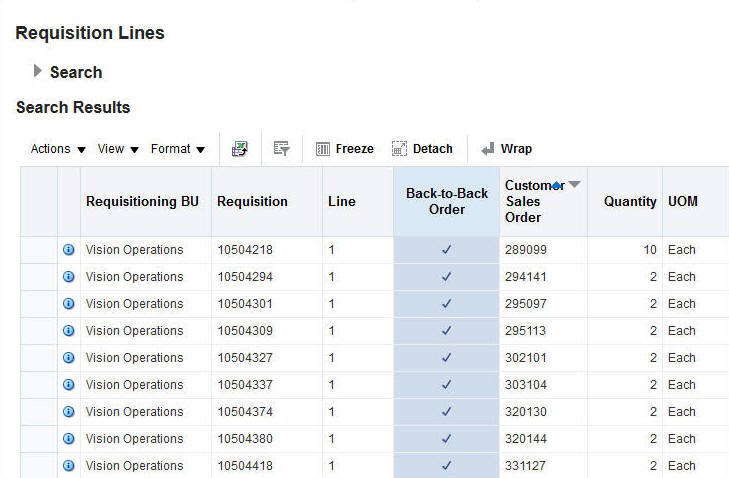Click info icon for requisition 10504309
The height and width of the screenshot is (478, 729).
click(69, 331)
